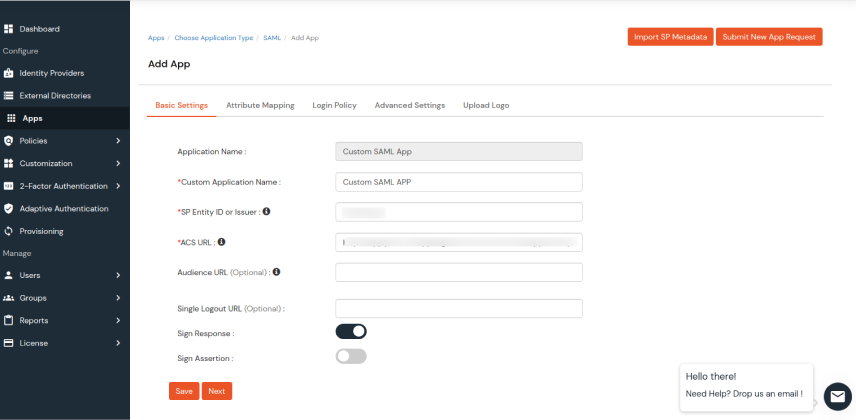
Task: Click the SP Entity ID input field
Action: pyautogui.click(x=459, y=212)
